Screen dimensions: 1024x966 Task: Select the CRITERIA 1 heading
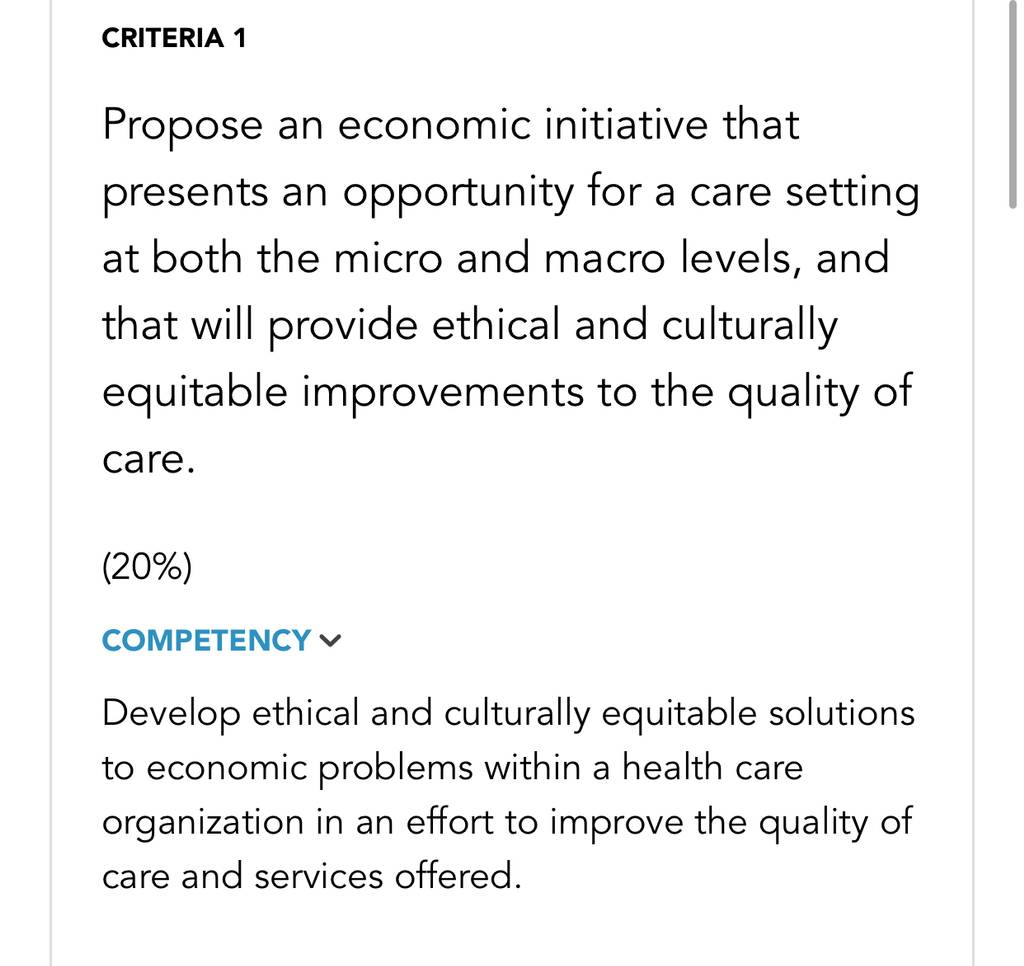174,38
